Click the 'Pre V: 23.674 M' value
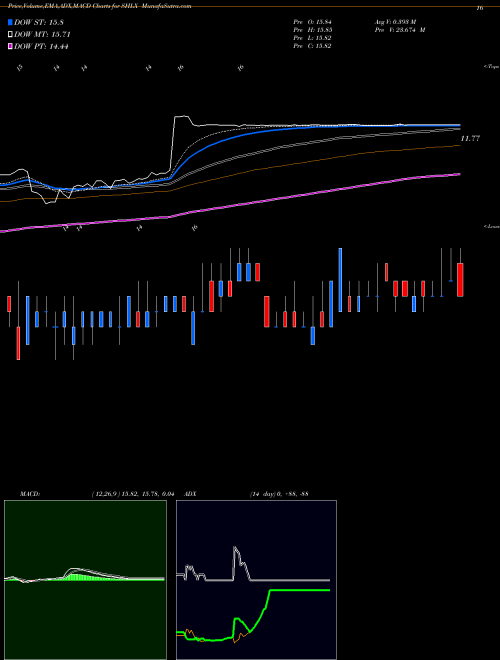Screen dimensions: 500x660 [400, 30]
